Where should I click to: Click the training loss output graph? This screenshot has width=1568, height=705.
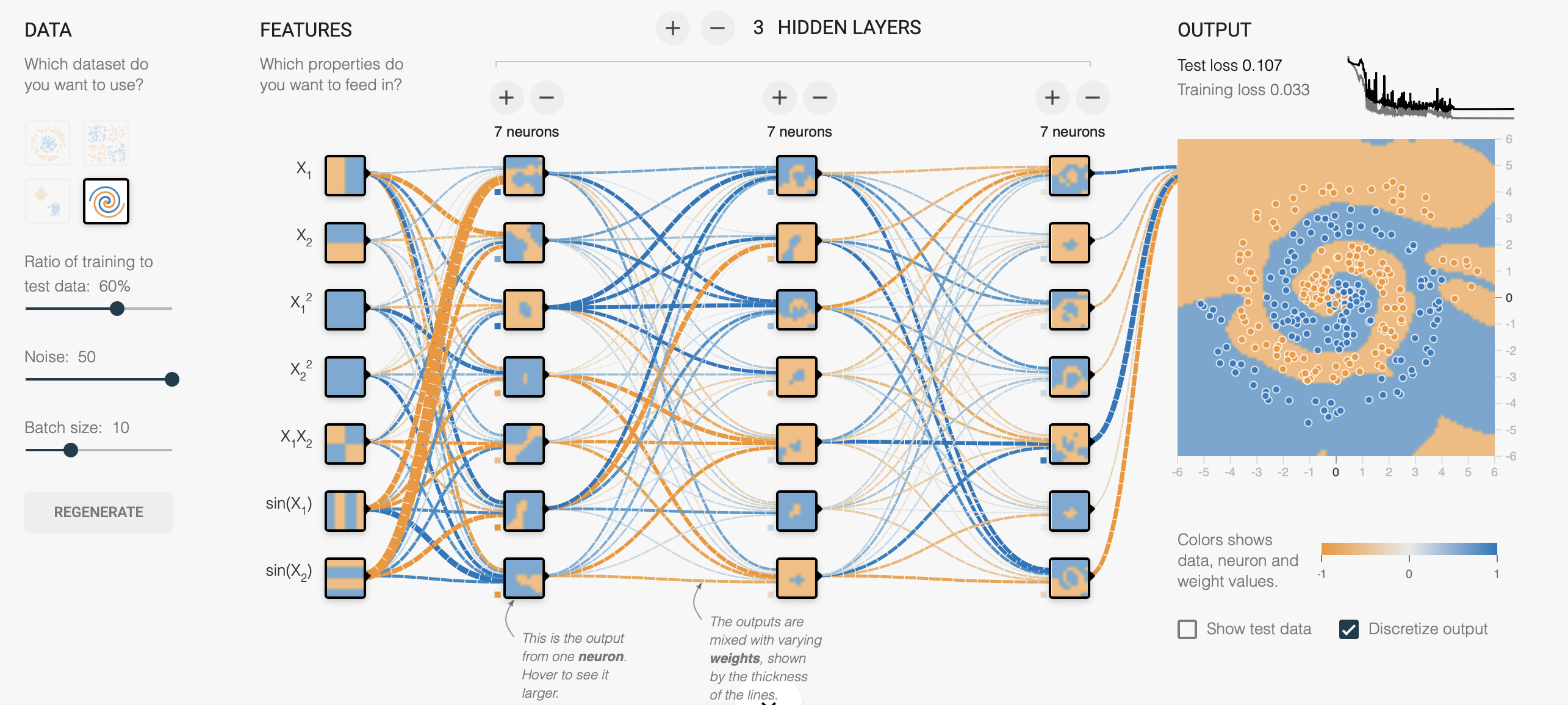(x=1430, y=90)
